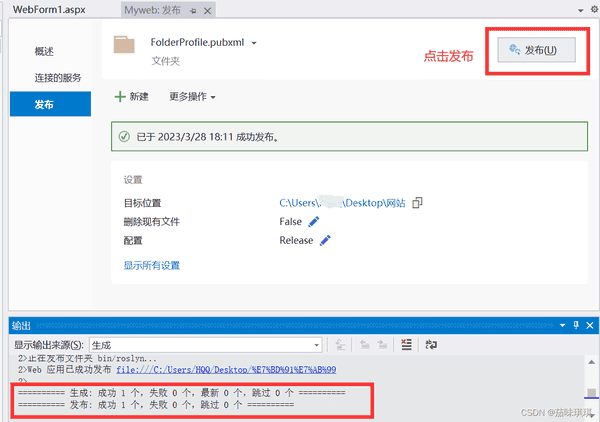Create a new profile with 新建
This screenshot has width=600, height=422.
click(131, 96)
